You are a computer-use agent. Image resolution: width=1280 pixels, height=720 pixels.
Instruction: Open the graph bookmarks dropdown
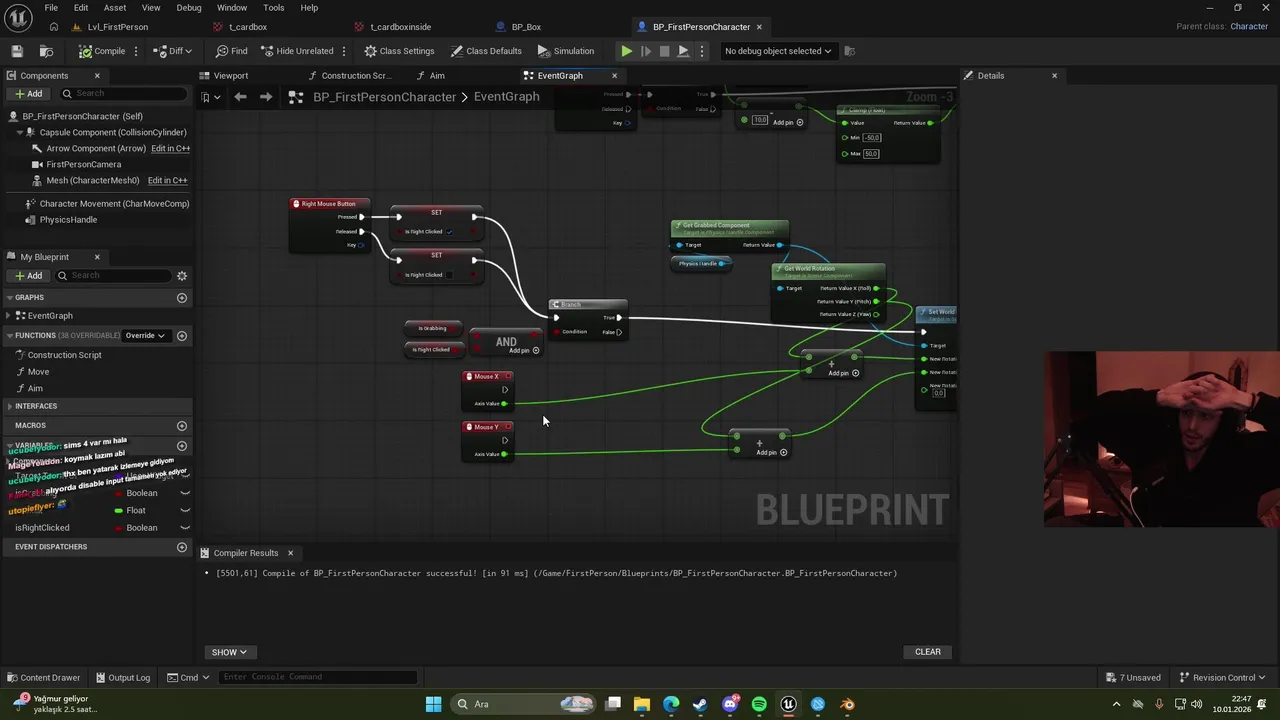click(208, 97)
